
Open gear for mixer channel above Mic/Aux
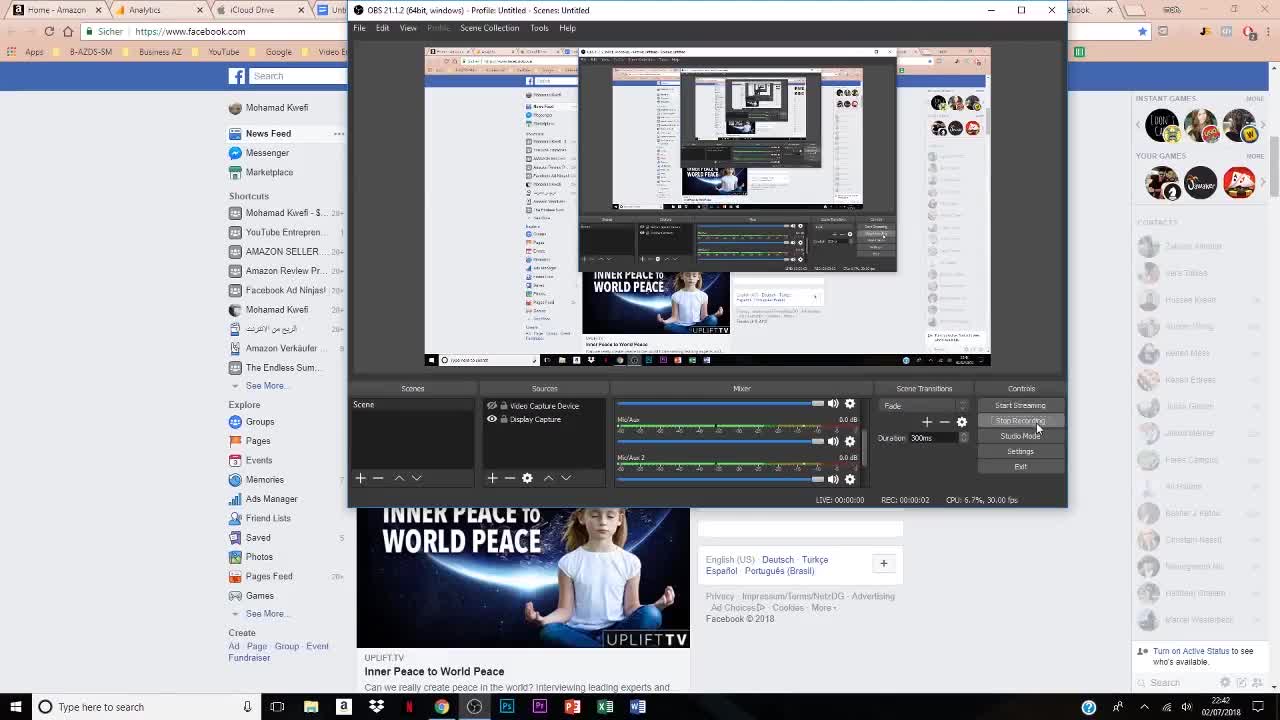(850, 404)
